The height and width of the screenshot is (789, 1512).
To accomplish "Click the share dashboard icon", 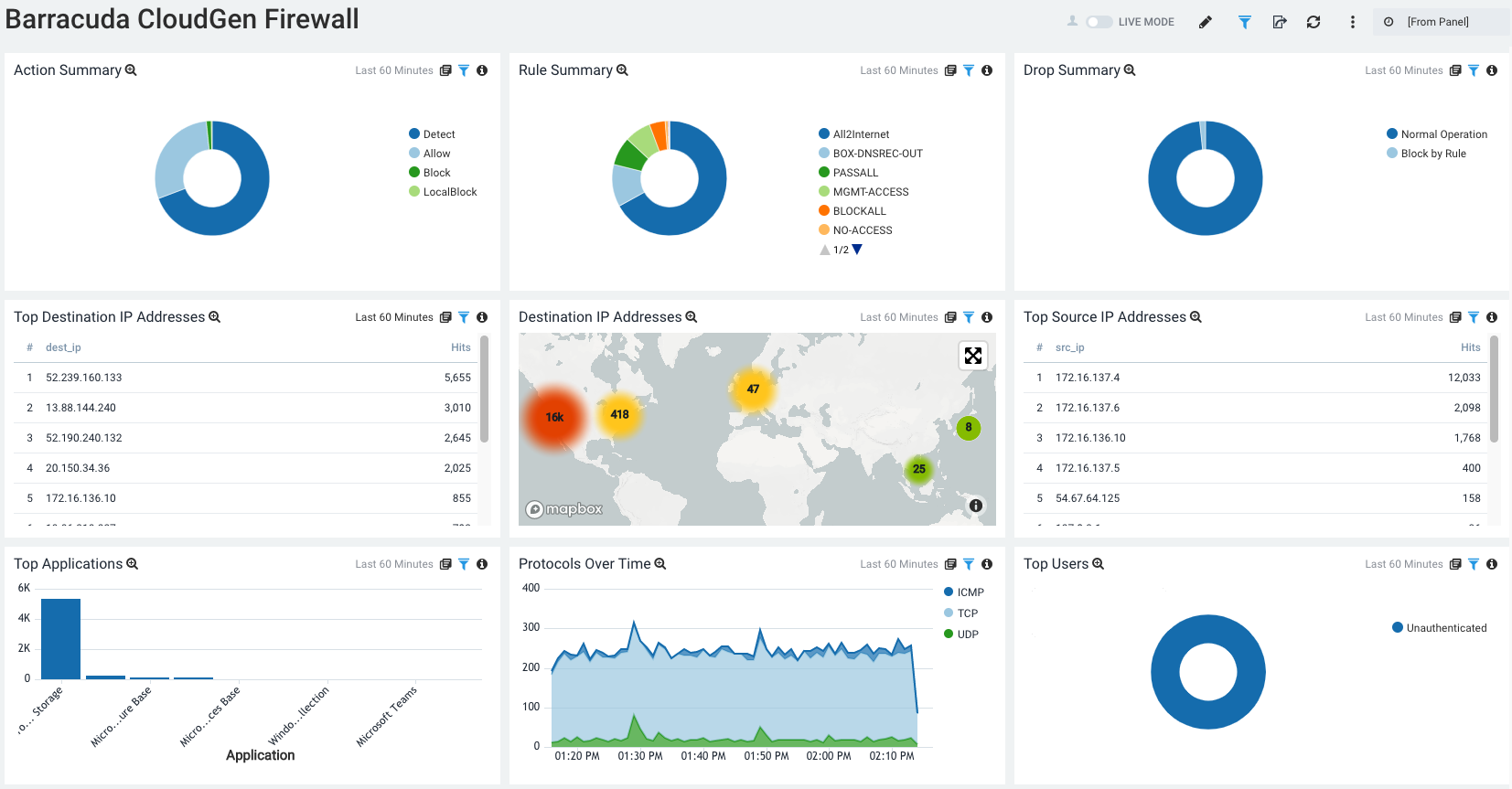I will click(1280, 22).
